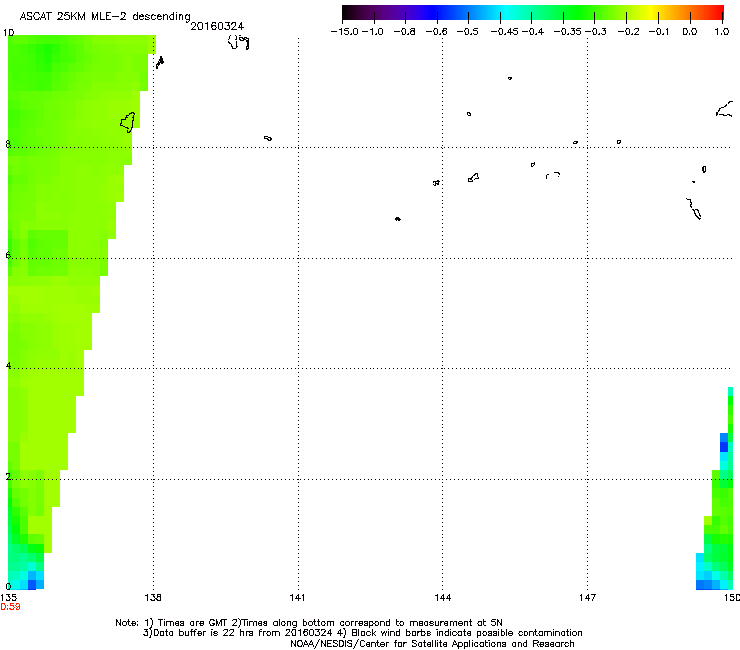Click the latitude axis label 4

8,366
